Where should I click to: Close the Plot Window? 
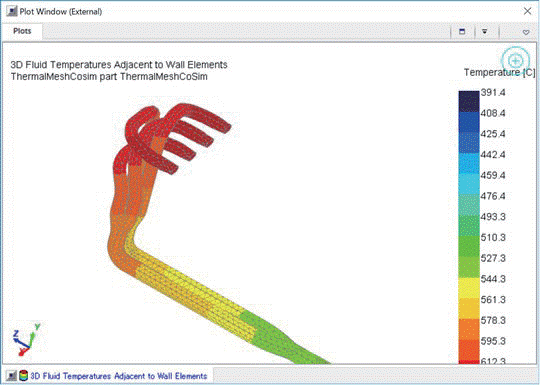[527, 11]
